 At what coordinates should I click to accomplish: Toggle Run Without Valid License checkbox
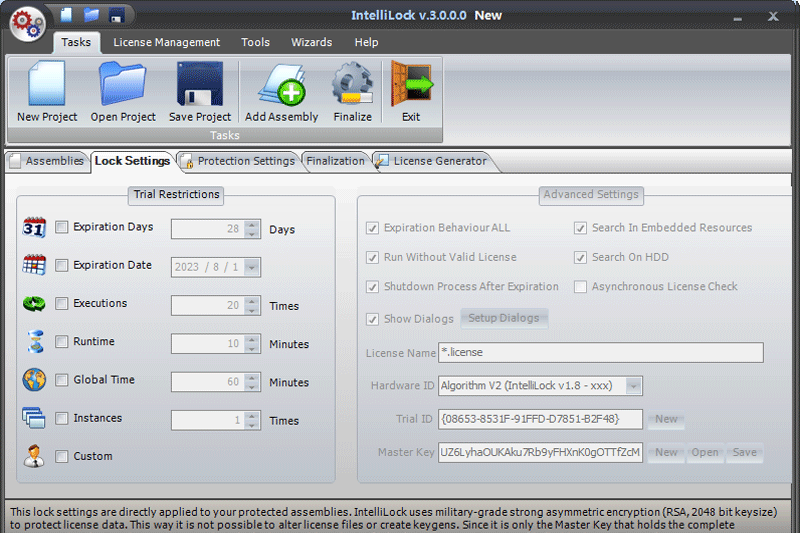pos(372,258)
